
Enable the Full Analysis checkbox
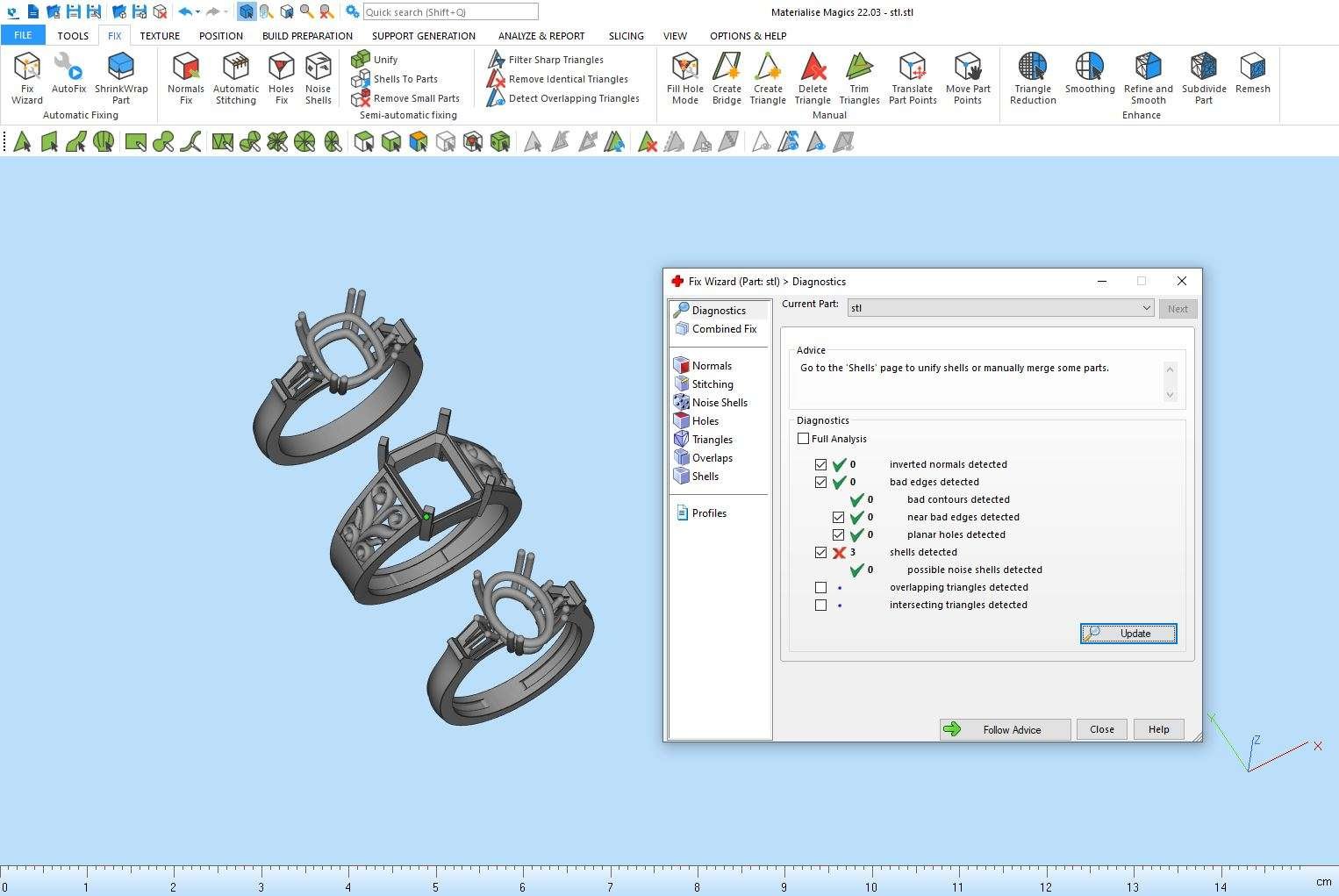803,439
